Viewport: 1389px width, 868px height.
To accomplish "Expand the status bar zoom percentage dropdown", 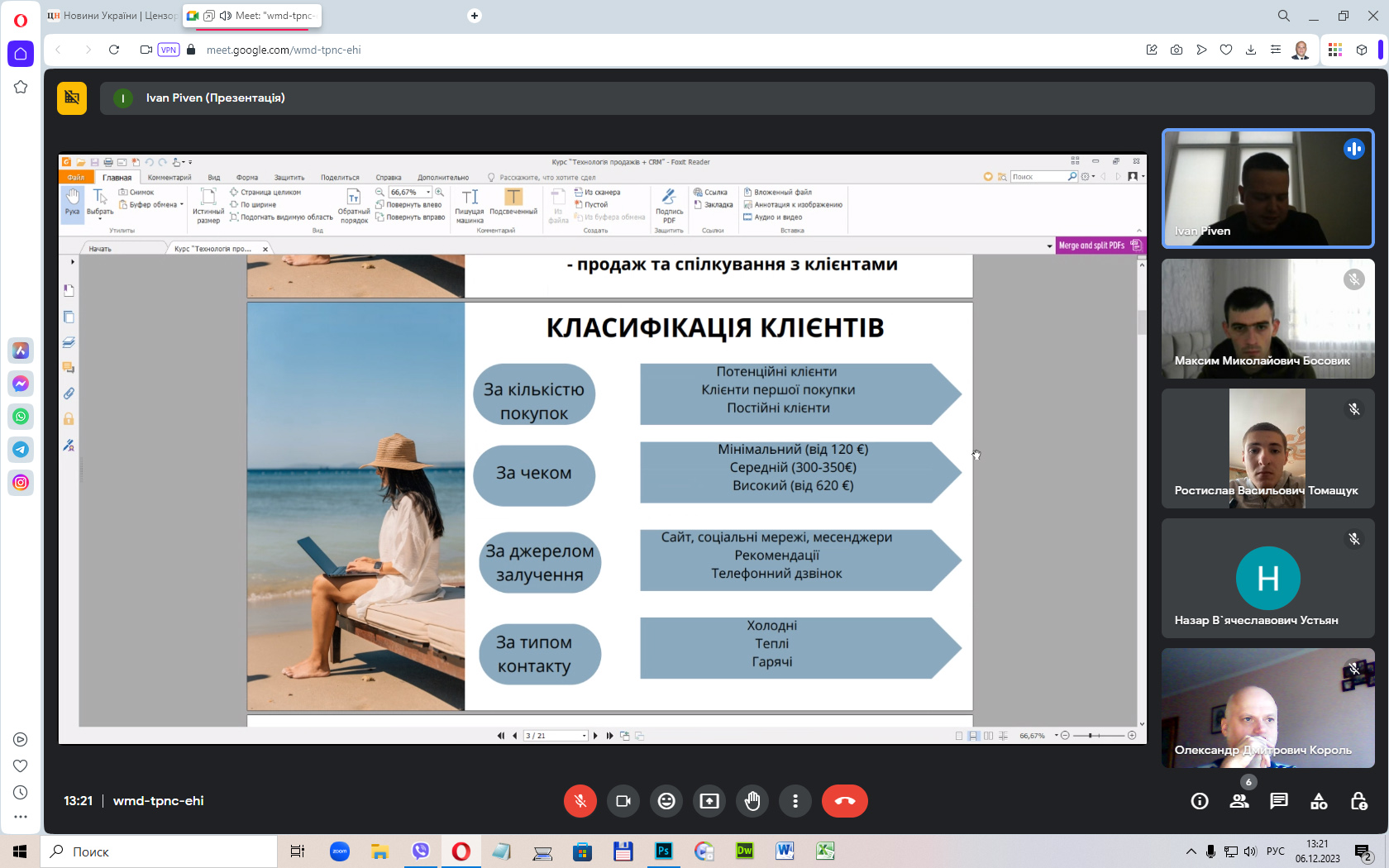I will tap(1057, 736).
